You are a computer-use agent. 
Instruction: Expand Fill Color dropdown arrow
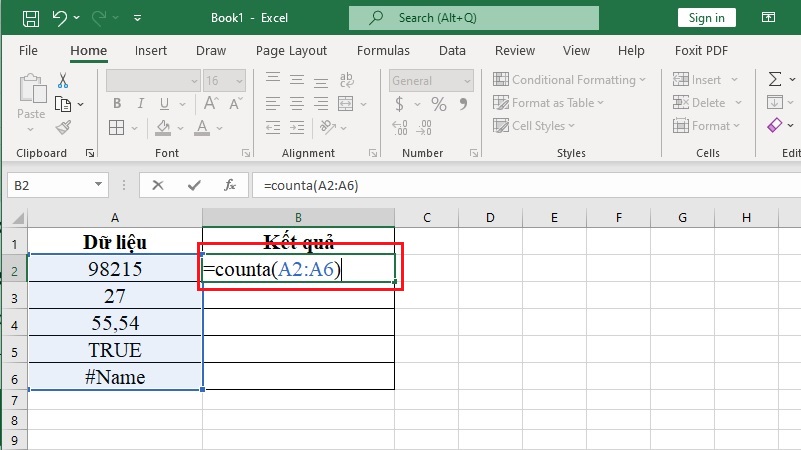click(x=180, y=128)
